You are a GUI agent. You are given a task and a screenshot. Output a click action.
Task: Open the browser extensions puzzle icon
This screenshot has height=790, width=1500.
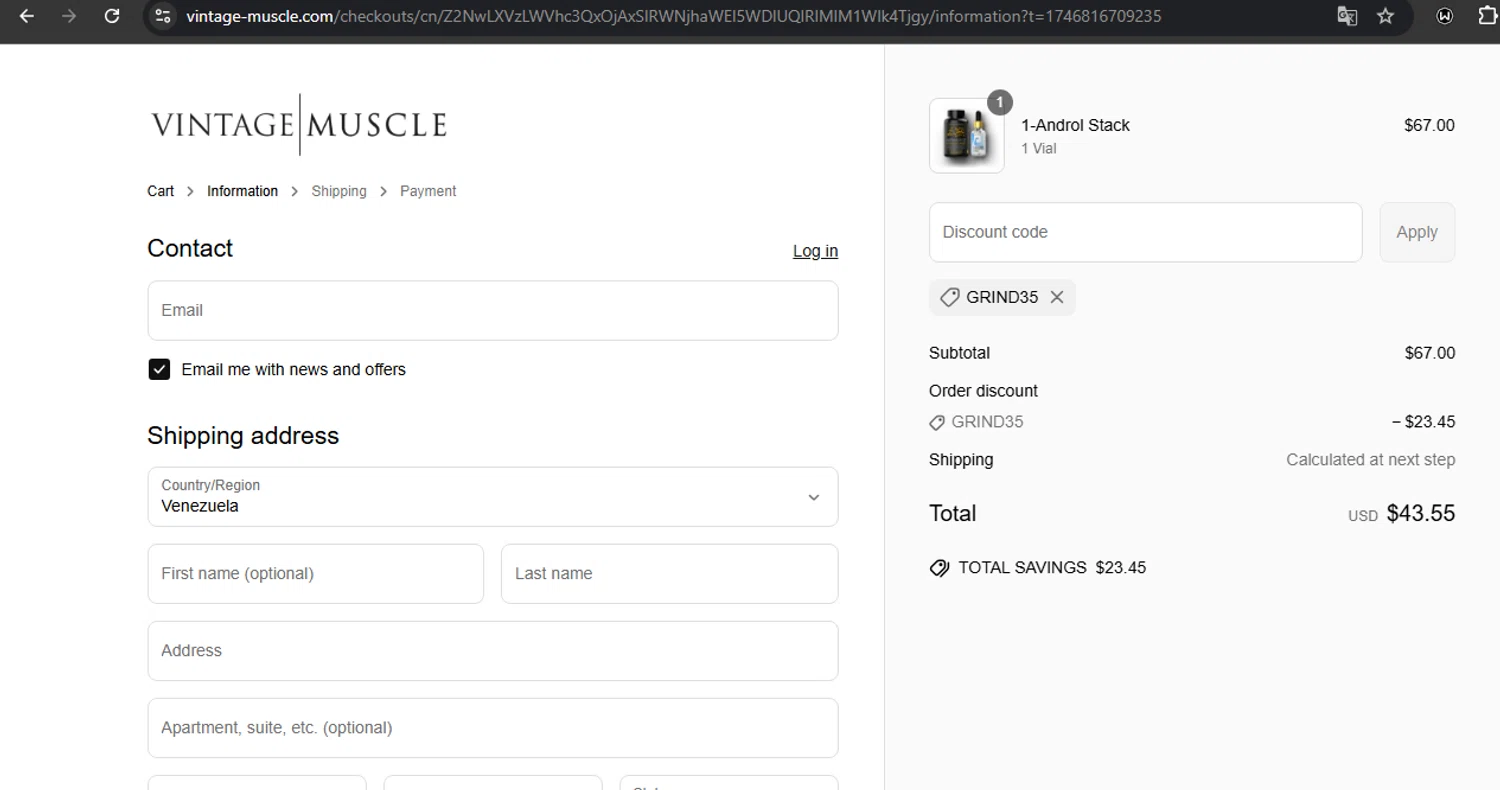(1487, 16)
